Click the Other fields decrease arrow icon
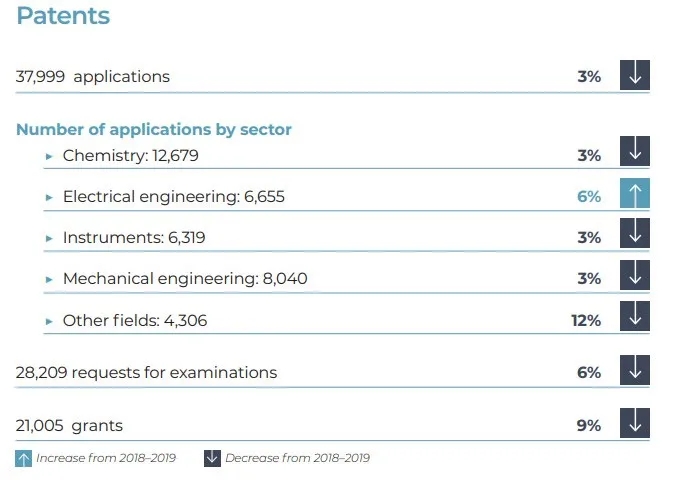Image resolution: width=686 pixels, height=480 pixels. tap(635, 317)
